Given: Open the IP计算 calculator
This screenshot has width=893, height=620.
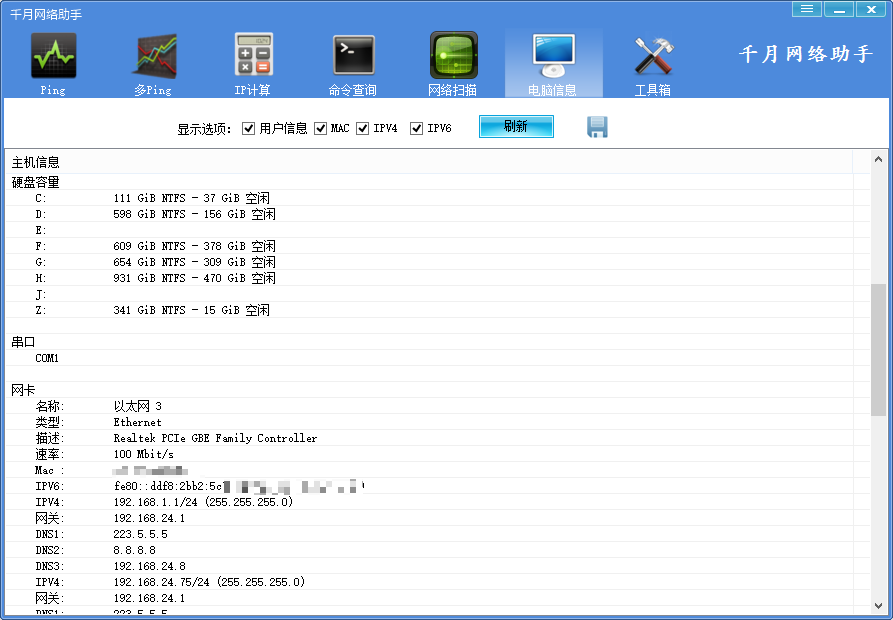Looking at the screenshot, I should click(x=253, y=64).
